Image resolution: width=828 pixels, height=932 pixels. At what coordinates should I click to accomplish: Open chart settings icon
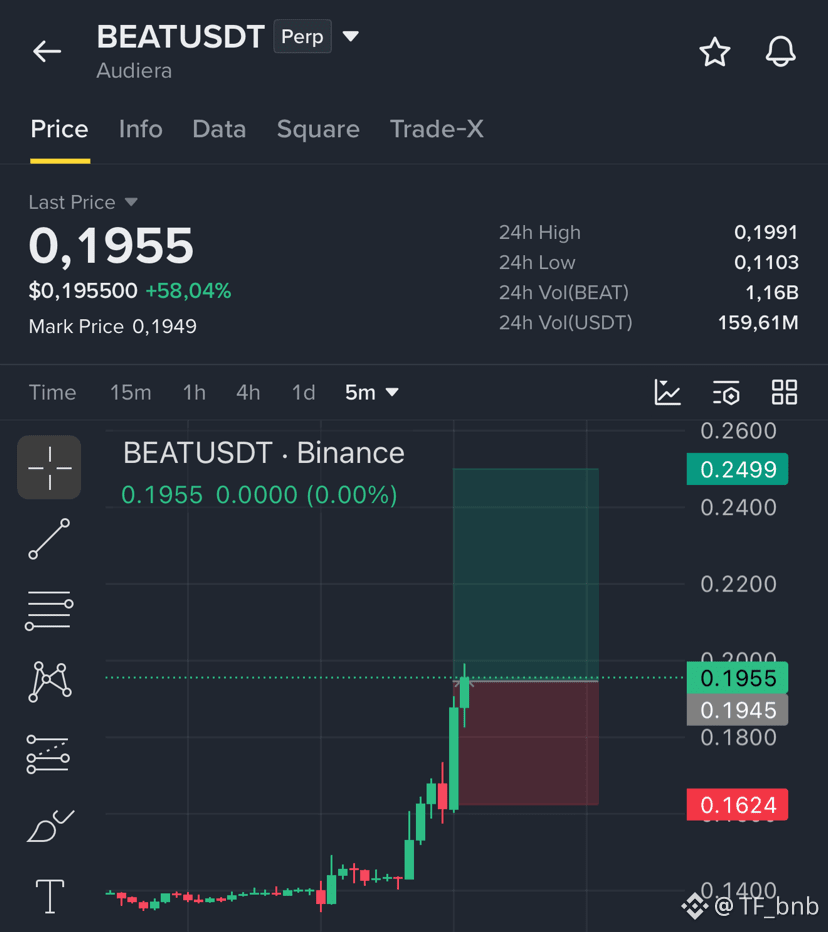tap(726, 392)
